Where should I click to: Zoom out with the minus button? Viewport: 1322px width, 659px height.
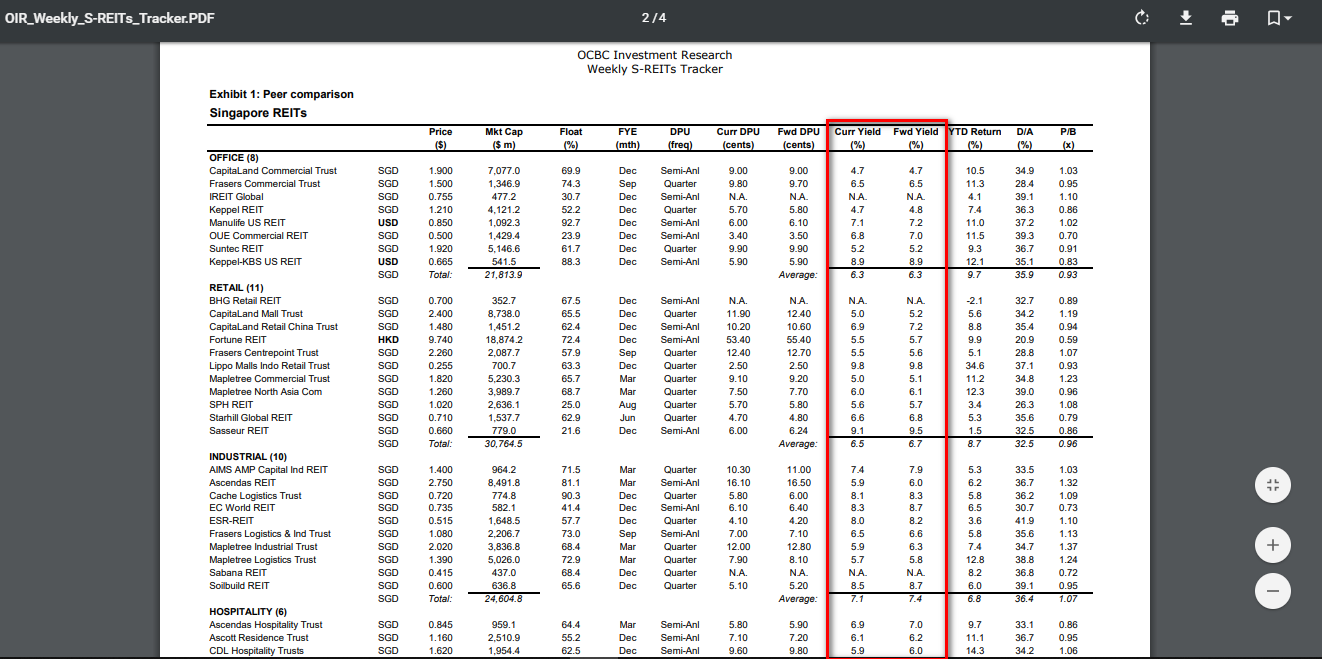click(x=1272, y=590)
